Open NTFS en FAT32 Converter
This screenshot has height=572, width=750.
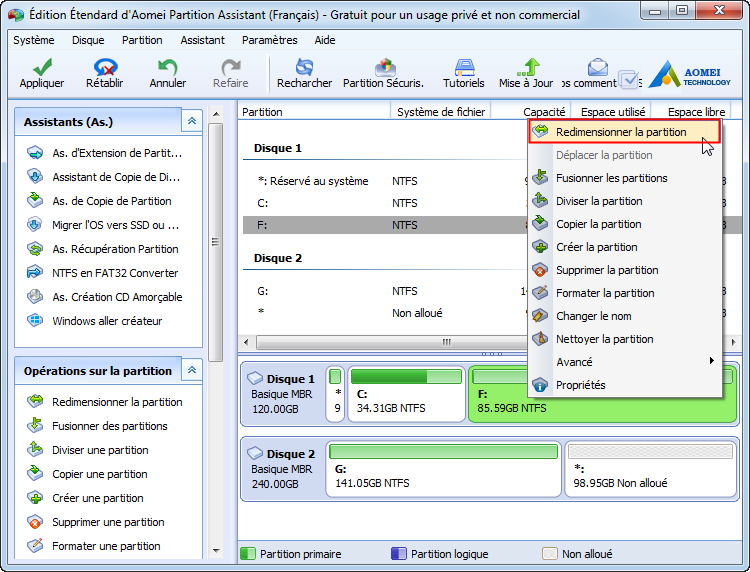102,273
